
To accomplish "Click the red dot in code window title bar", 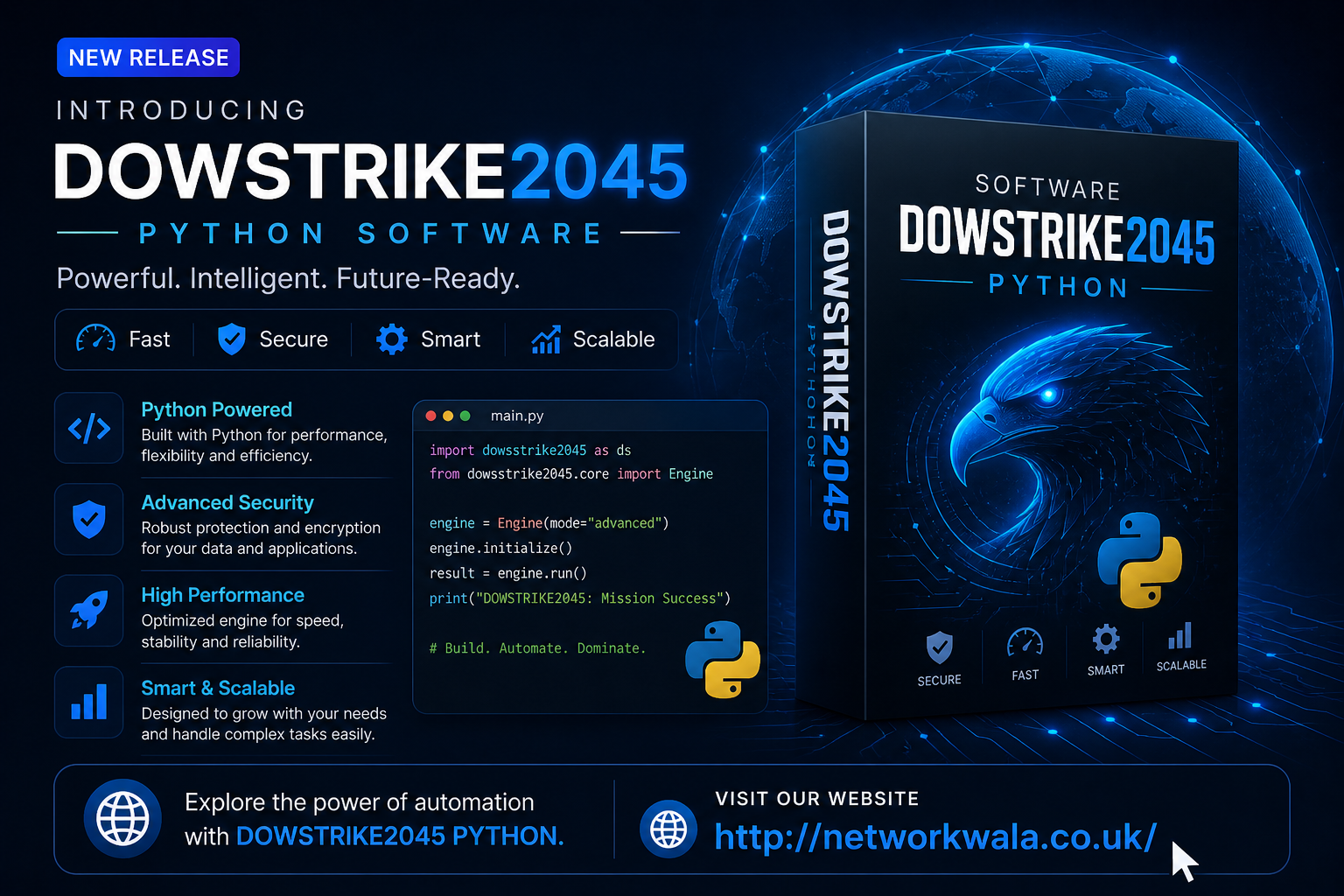I will (430, 416).
